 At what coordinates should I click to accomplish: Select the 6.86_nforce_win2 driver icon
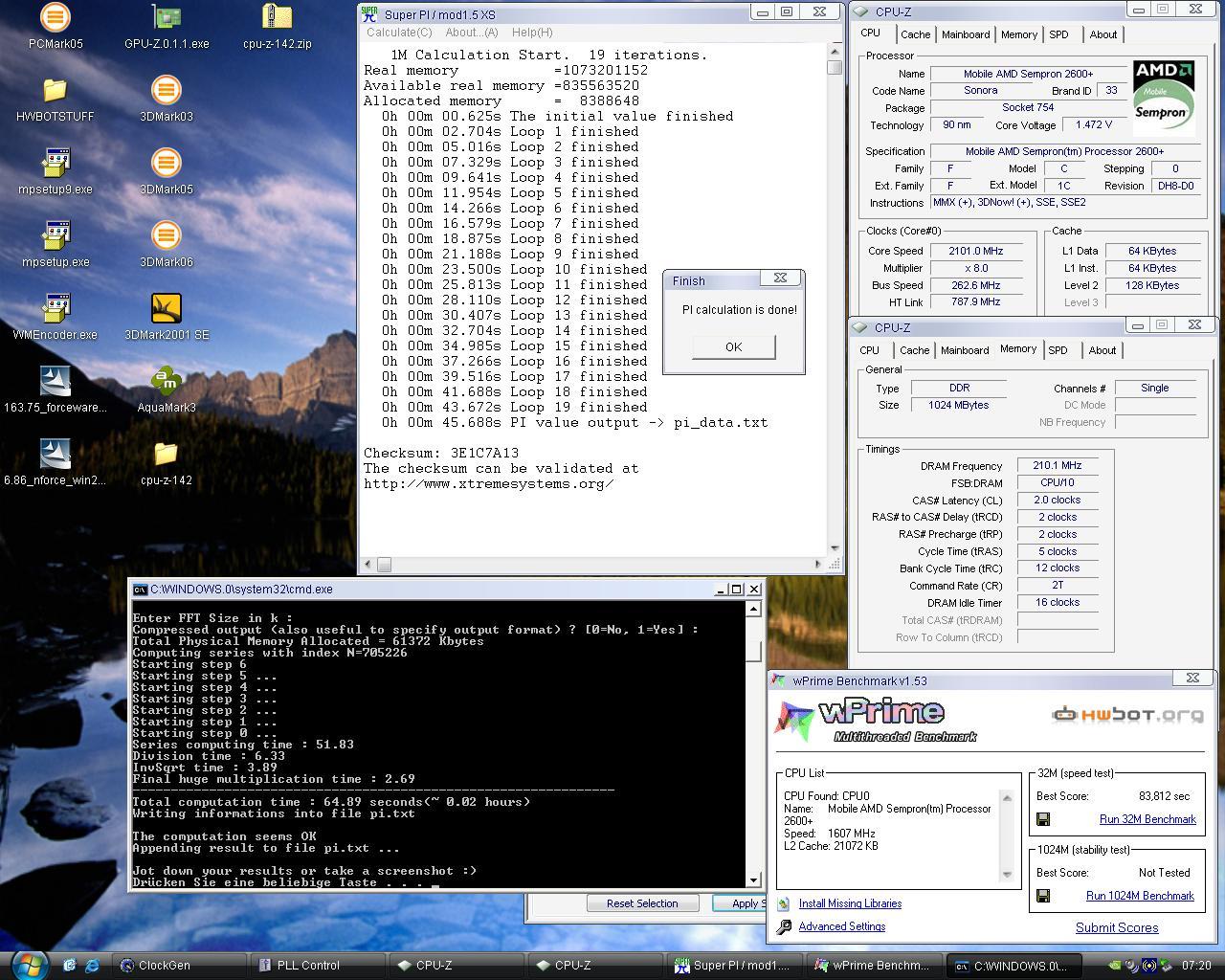56,454
